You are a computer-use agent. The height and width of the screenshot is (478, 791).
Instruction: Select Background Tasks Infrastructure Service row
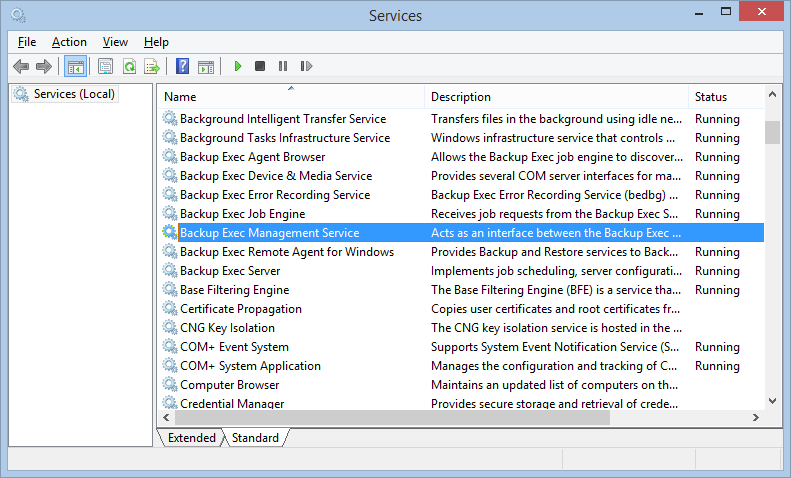[462, 138]
